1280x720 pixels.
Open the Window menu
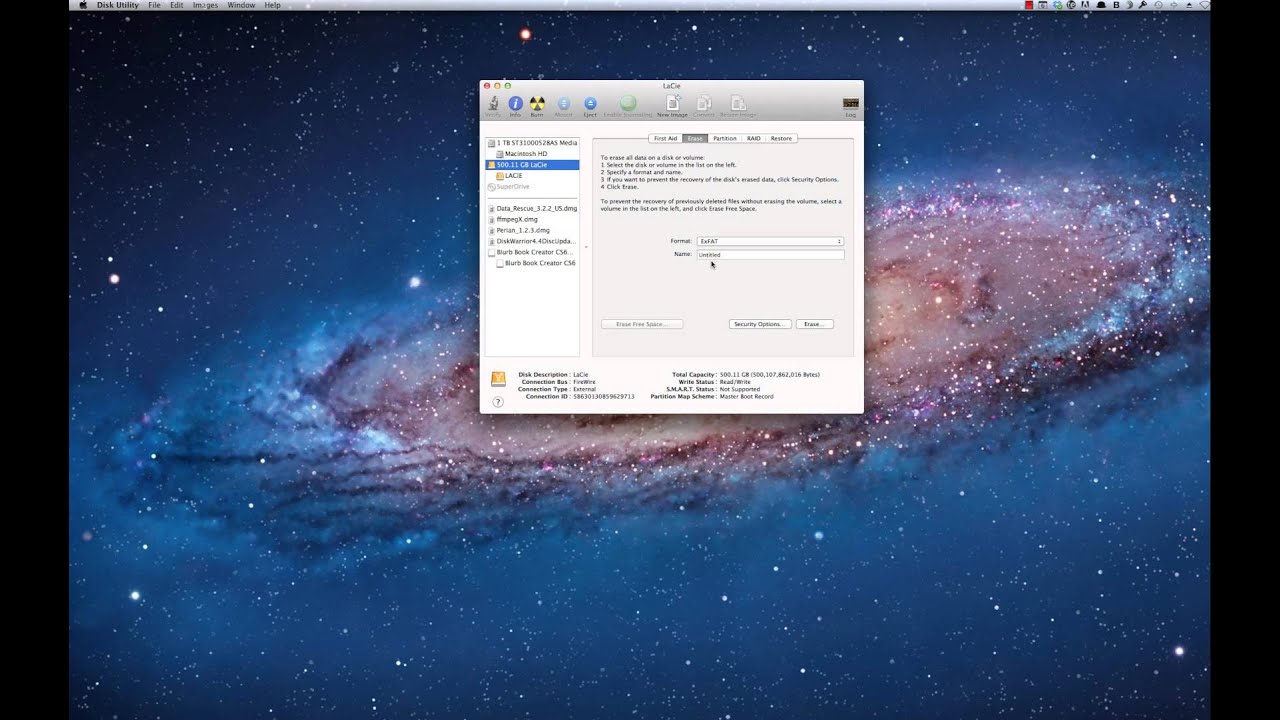(x=241, y=5)
